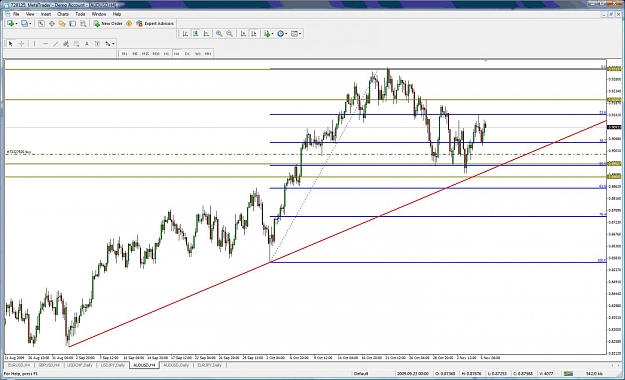625x380 pixels.
Task: Switch chart to candlesticks style
Action: 196,34
